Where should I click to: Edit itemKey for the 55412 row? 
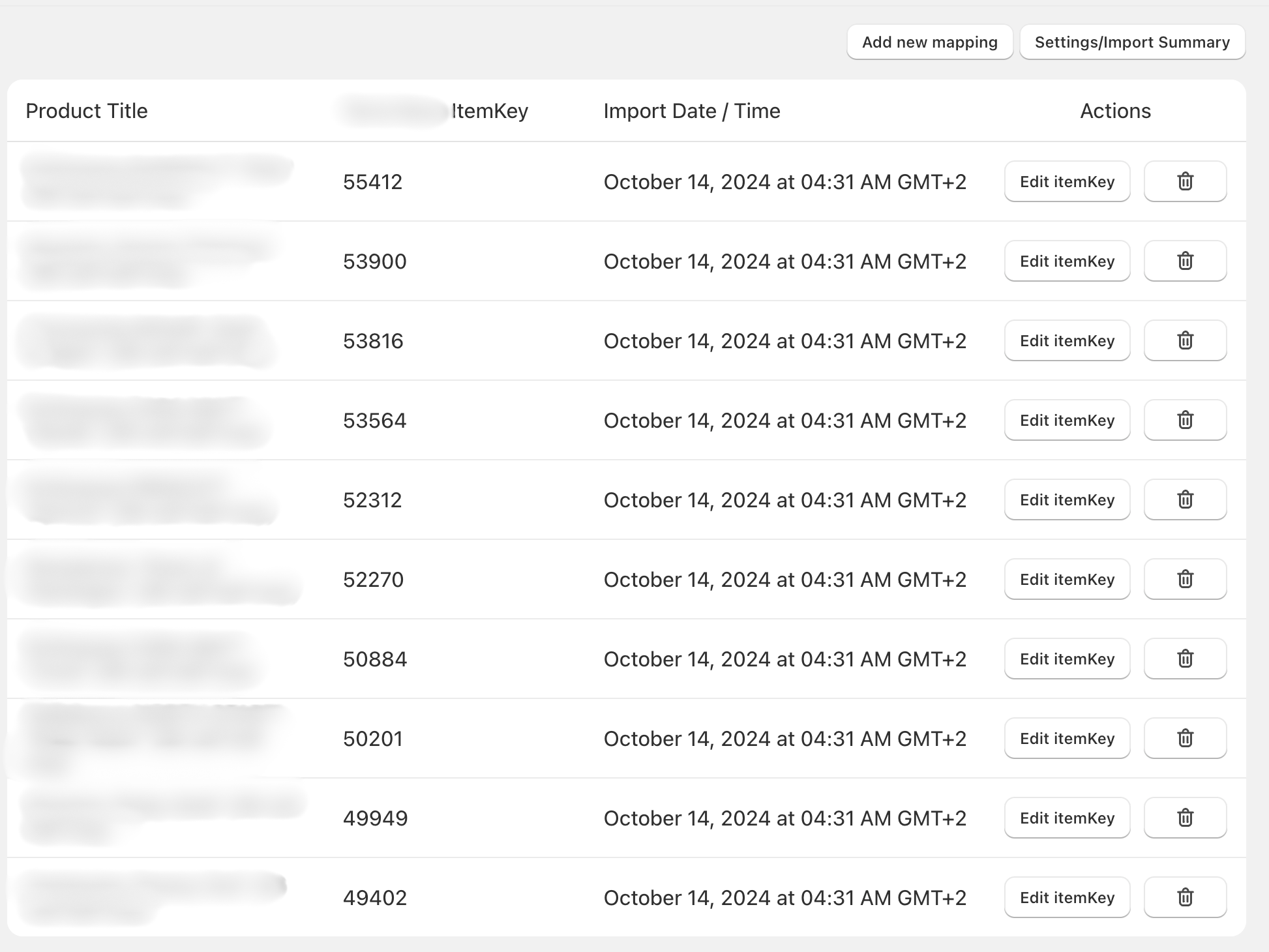pyautogui.click(x=1067, y=181)
